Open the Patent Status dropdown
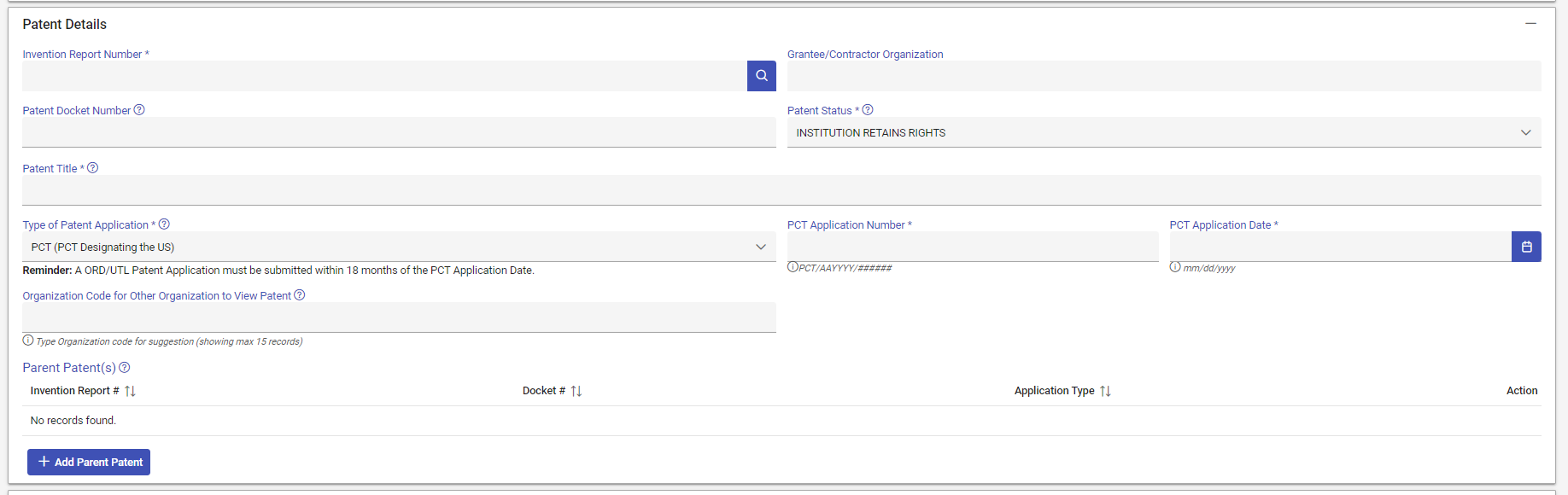The width and height of the screenshot is (1568, 495). pyautogui.click(x=1163, y=133)
